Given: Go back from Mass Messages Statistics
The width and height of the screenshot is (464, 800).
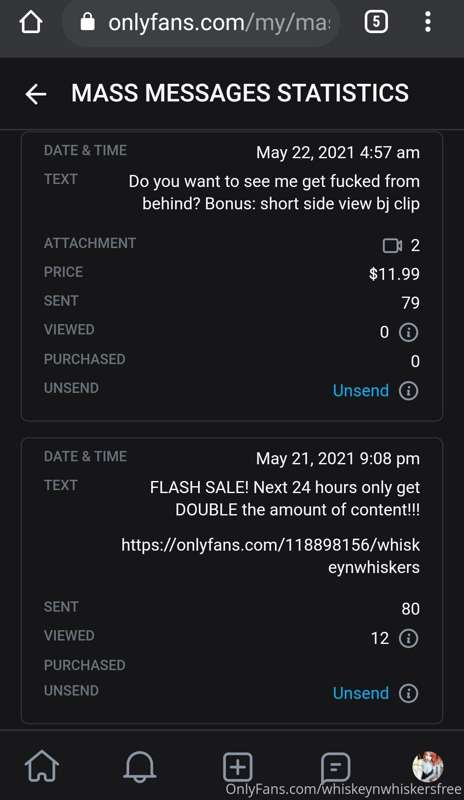Looking at the screenshot, I should pos(36,94).
